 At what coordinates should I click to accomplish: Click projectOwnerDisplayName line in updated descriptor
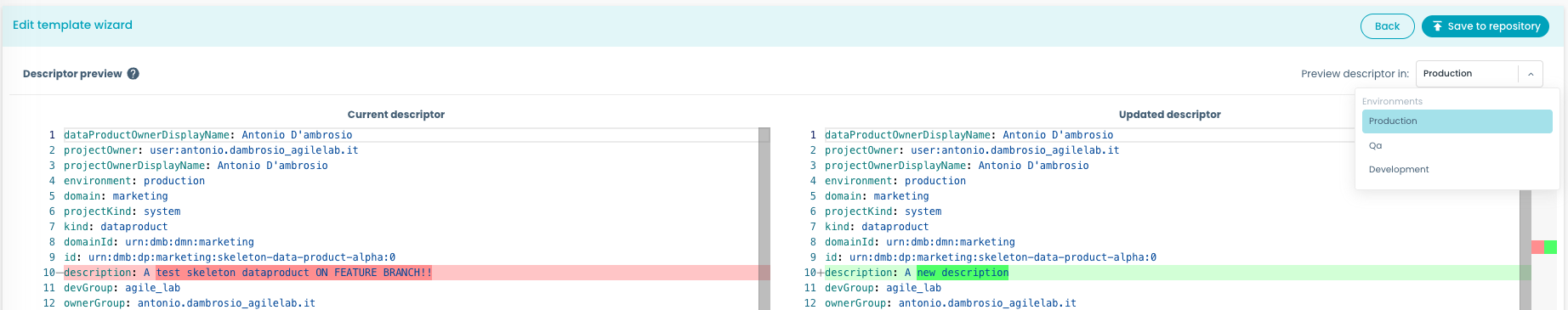tap(957, 166)
